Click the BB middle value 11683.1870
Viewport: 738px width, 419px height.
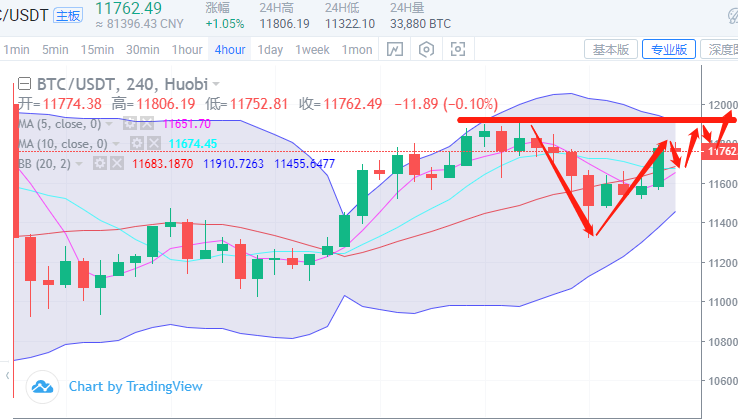pyautogui.click(x=162, y=163)
